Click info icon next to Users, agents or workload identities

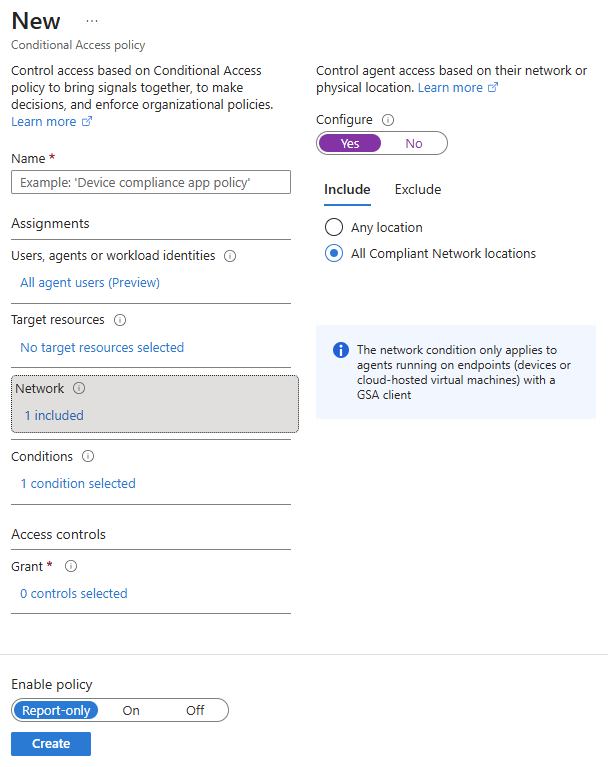coord(230,256)
